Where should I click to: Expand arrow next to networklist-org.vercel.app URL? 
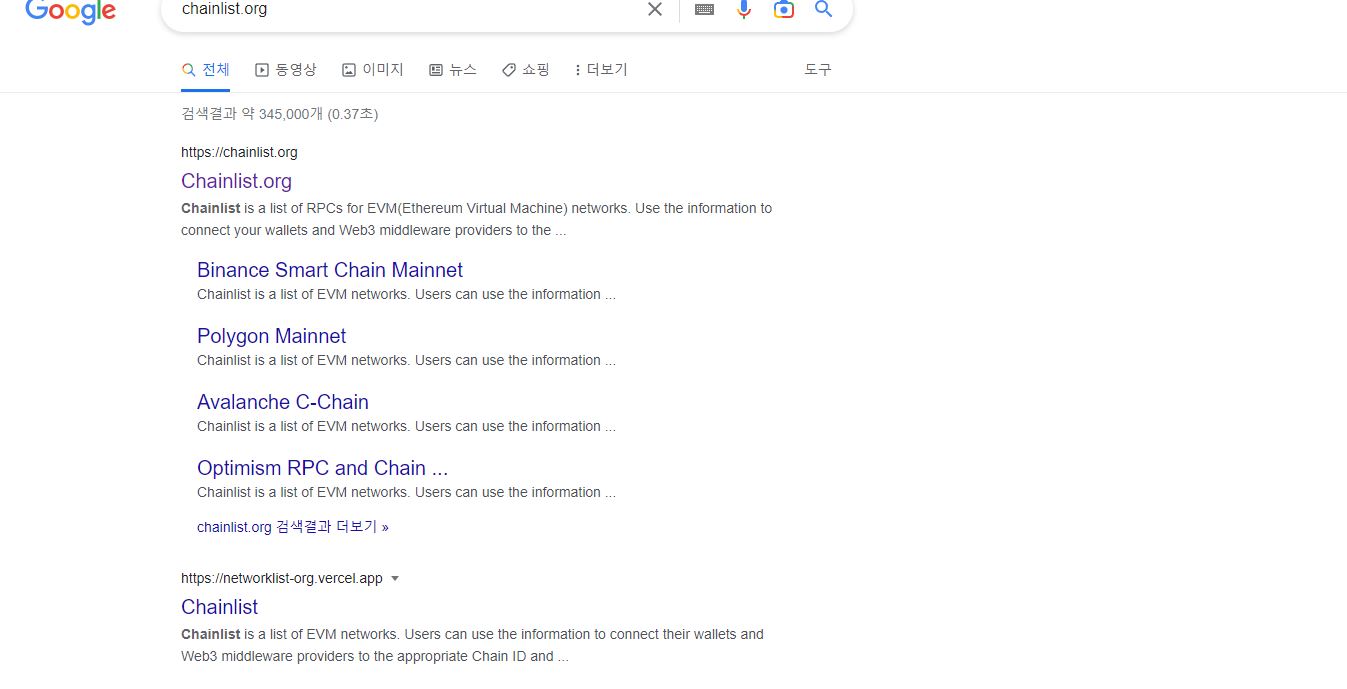[394, 578]
